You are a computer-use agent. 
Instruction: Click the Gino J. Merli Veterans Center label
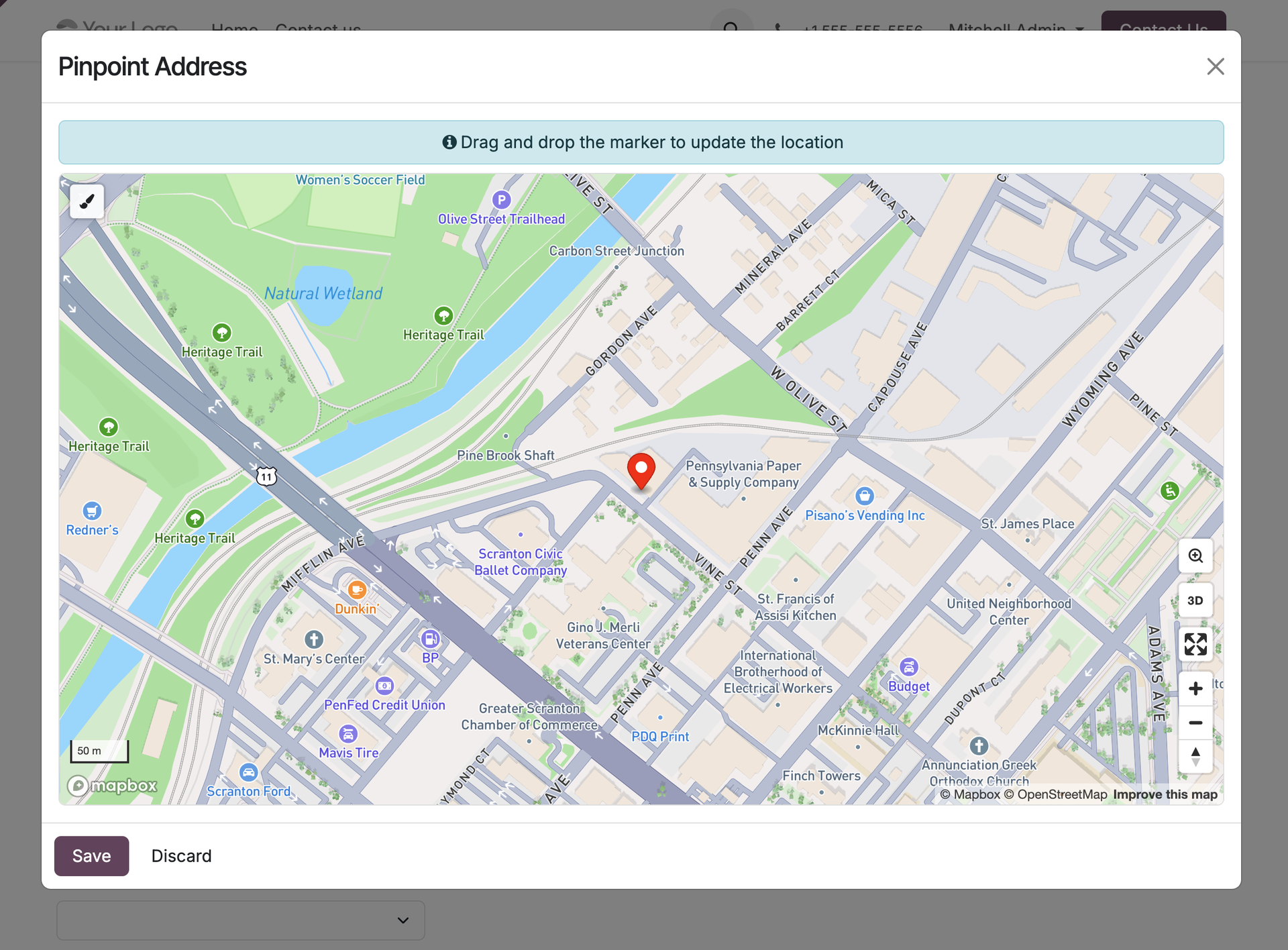coord(603,635)
